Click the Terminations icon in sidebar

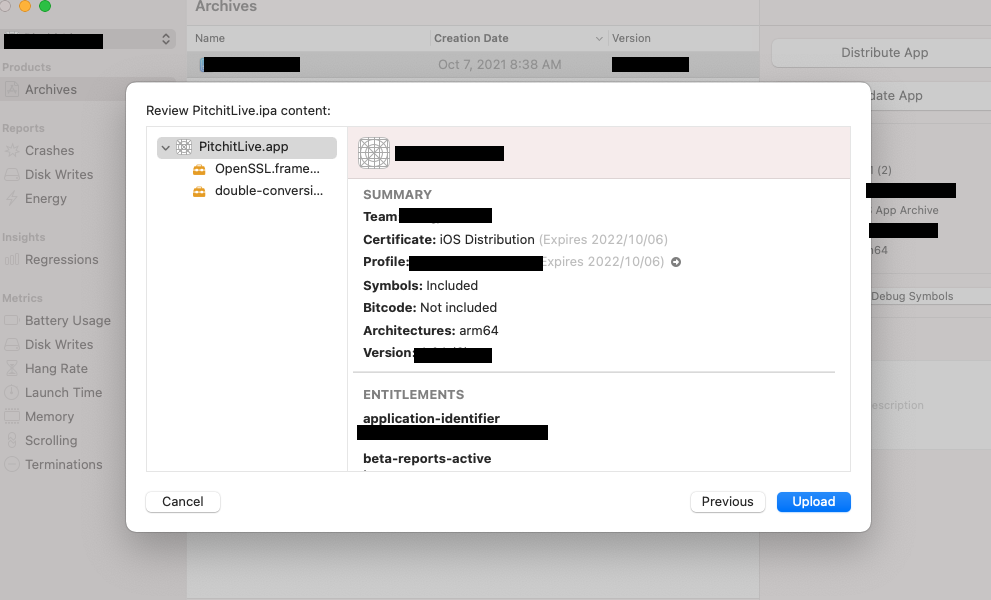[x=12, y=465]
